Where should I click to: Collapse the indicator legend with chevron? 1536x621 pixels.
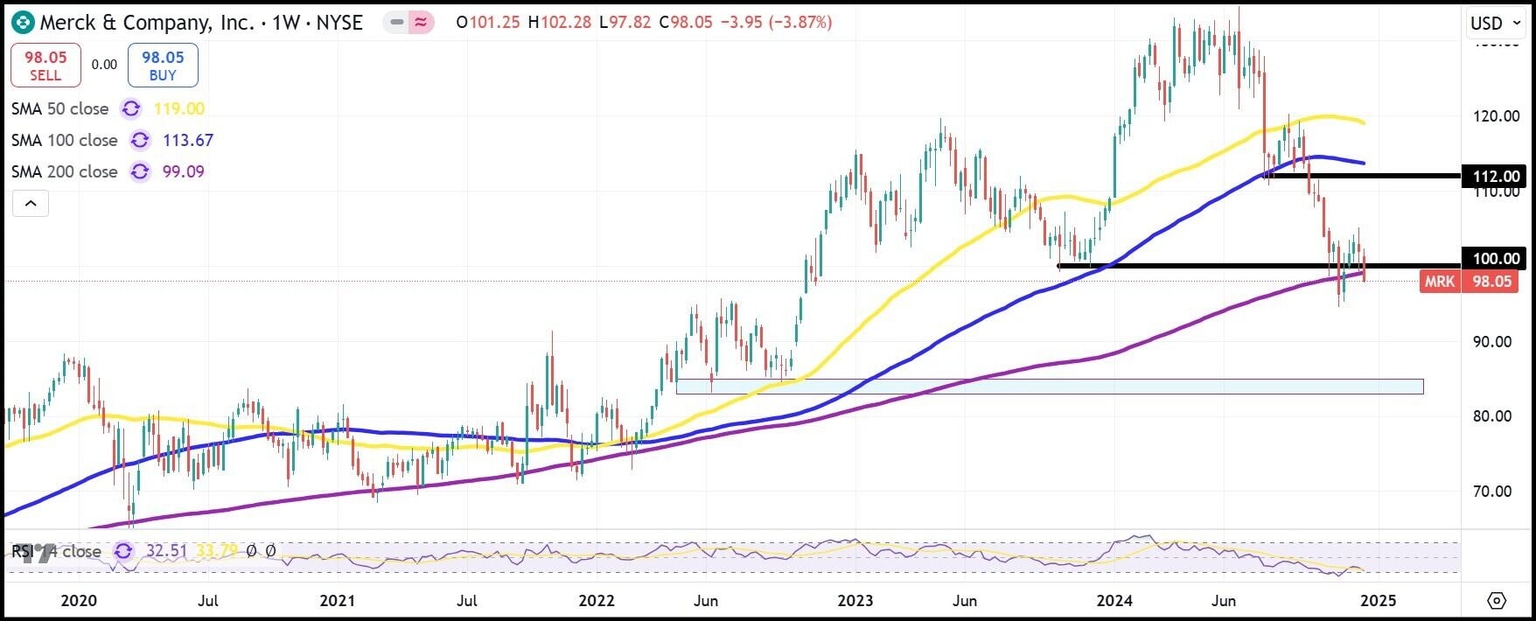(x=30, y=204)
